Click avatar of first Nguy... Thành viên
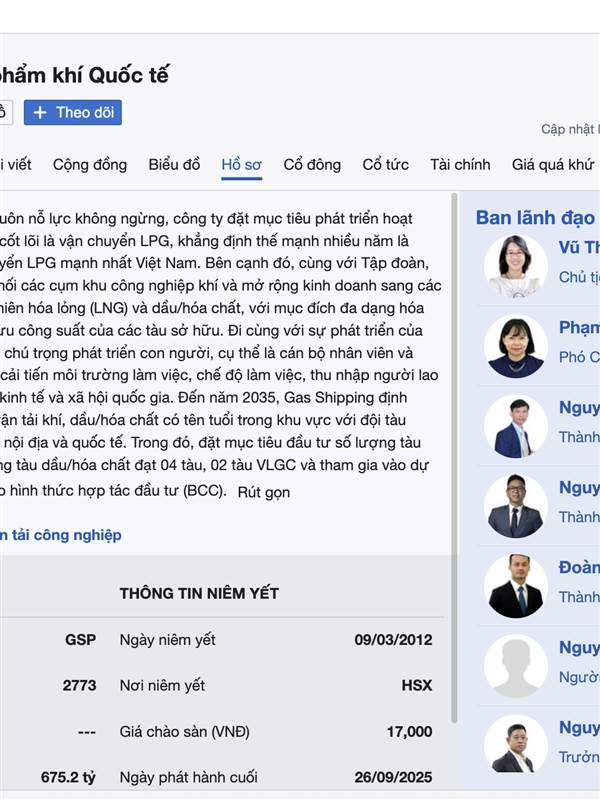This screenshot has height=800, width=600. point(515,427)
